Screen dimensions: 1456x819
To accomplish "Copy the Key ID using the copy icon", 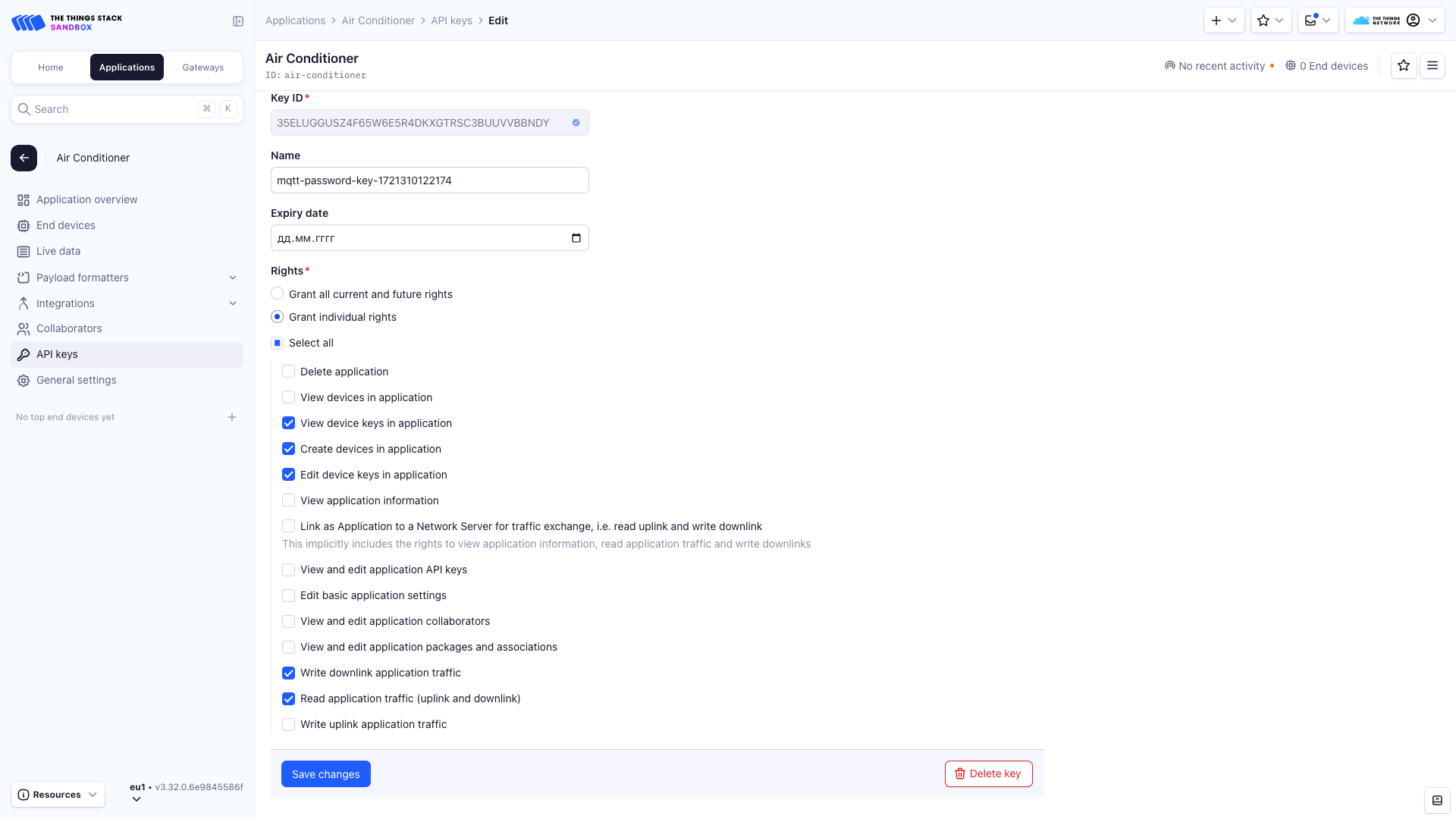I will point(576,122).
